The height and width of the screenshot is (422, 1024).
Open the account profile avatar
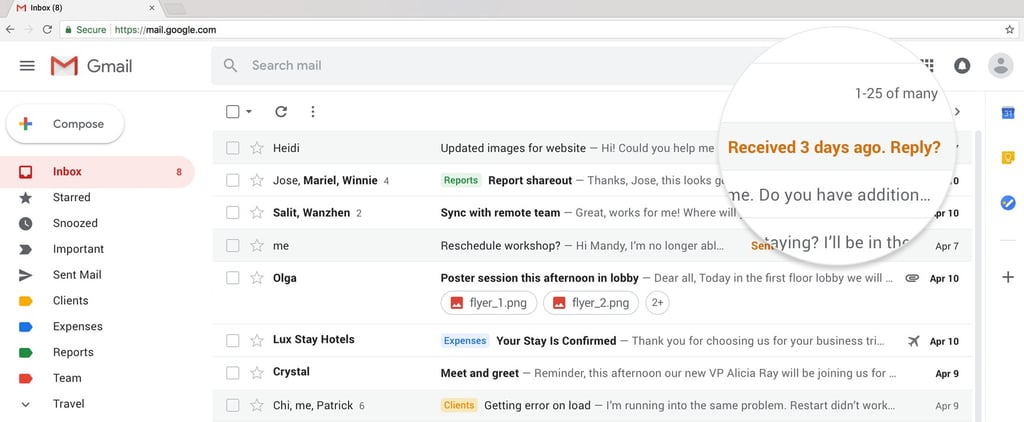point(1000,65)
